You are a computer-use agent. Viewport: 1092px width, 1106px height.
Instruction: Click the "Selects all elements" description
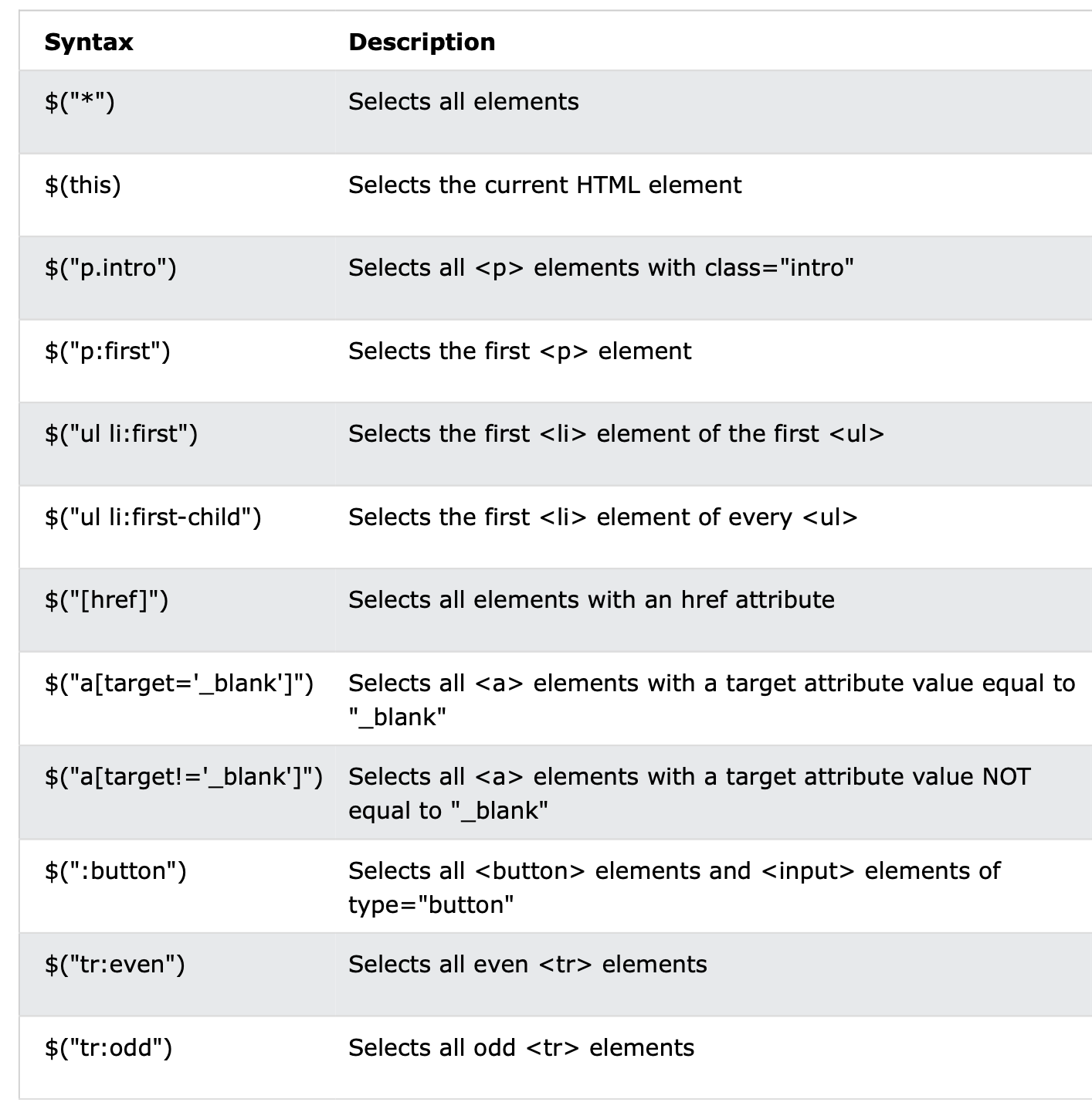(x=463, y=102)
